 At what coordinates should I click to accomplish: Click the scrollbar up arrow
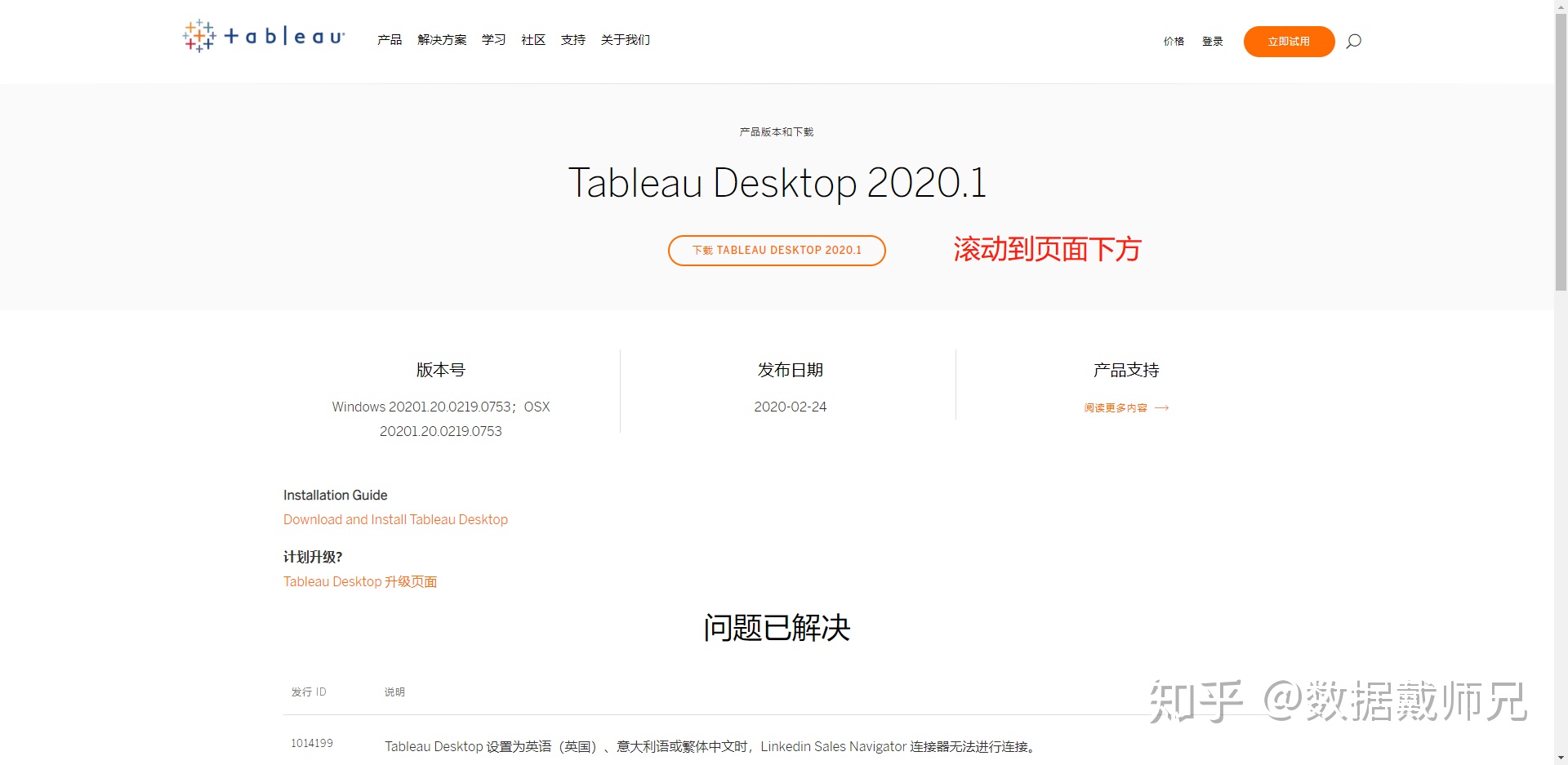[x=1561, y=6]
